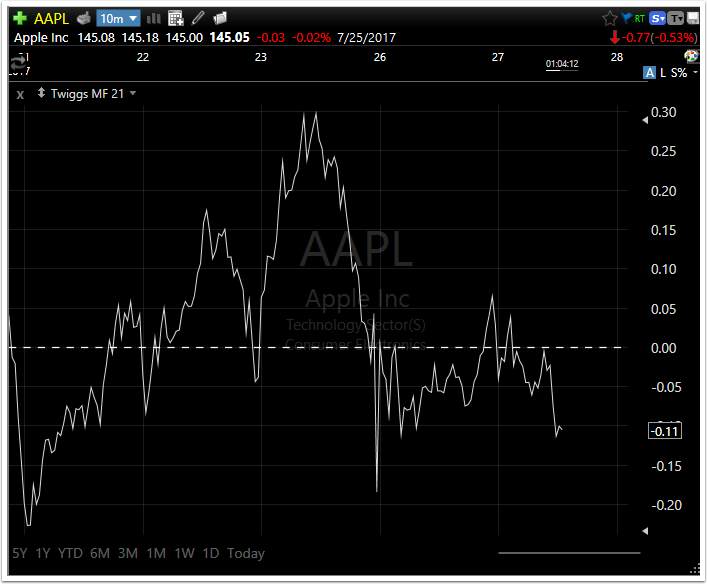
Task: Click the green plus add-symbol icon
Action: coord(19,18)
